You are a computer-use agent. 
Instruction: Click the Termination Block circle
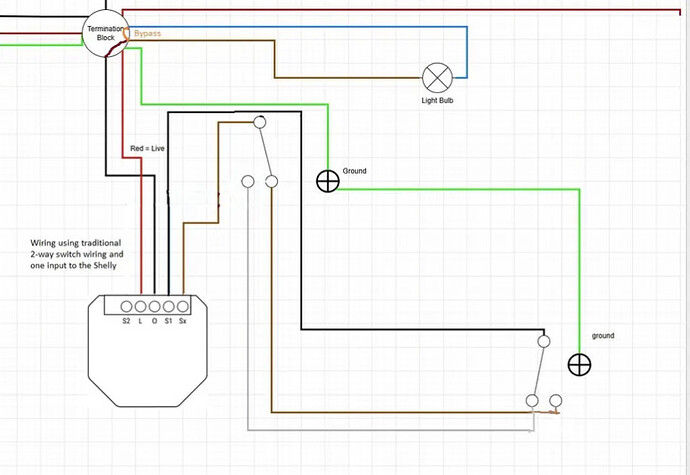coord(106,33)
